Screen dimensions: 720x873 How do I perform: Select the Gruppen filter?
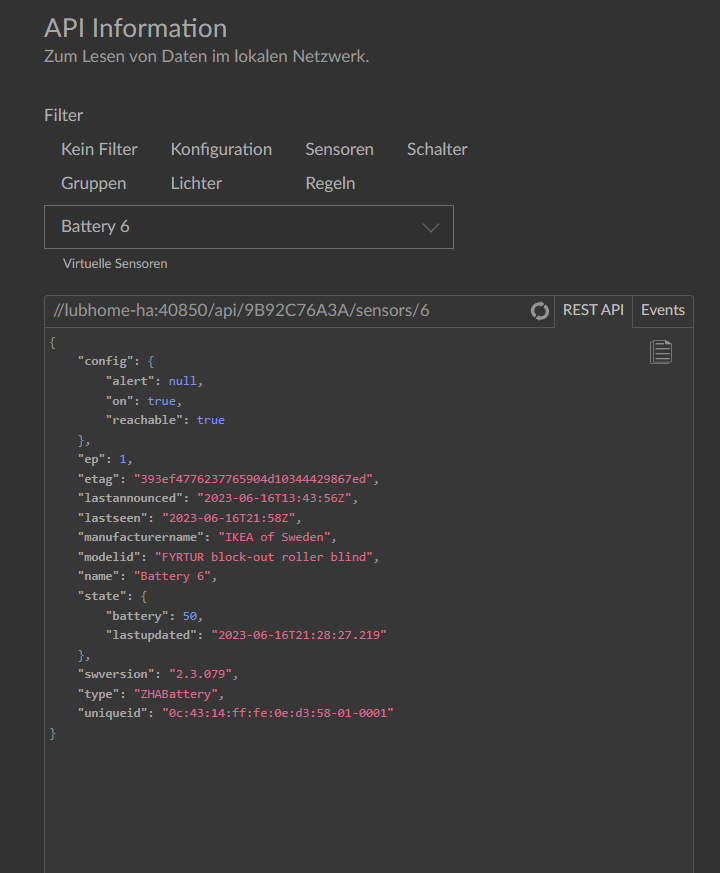coord(94,183)
